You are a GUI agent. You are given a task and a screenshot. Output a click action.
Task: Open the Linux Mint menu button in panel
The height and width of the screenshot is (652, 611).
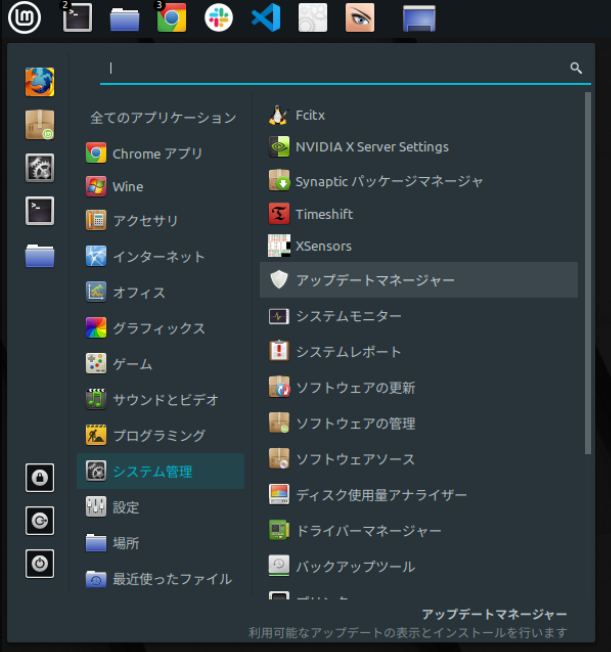[x=25, y=17]
